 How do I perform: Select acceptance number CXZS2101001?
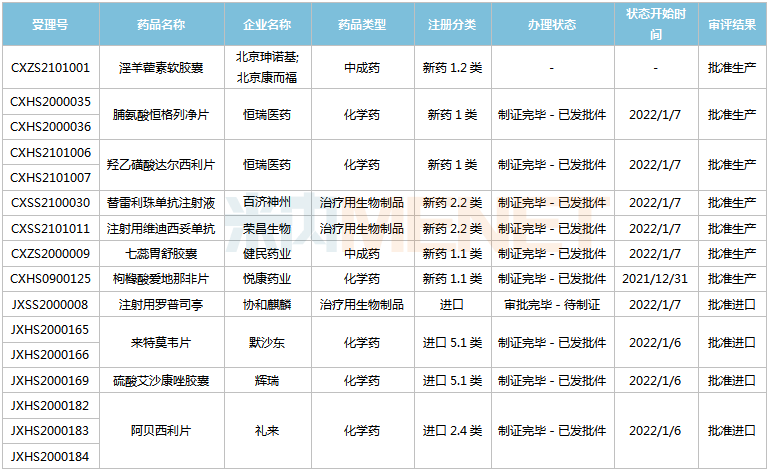50,68
